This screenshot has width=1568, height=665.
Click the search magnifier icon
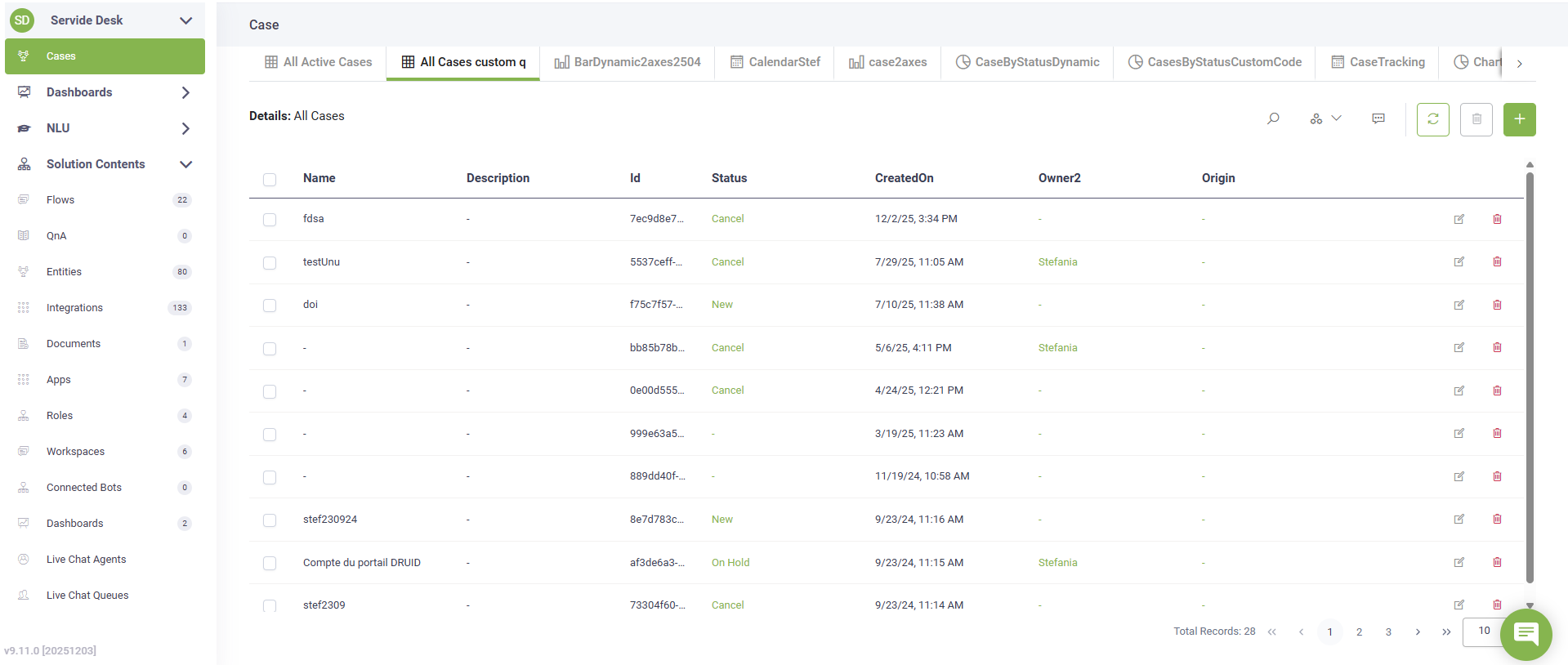click(x=1273, y=119)
